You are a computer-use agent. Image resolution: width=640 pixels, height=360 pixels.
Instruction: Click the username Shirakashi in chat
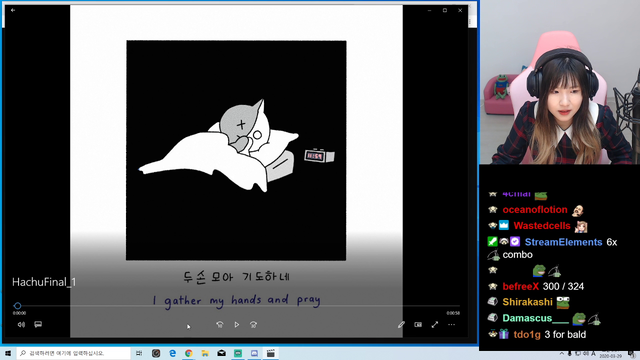[527, 302]
